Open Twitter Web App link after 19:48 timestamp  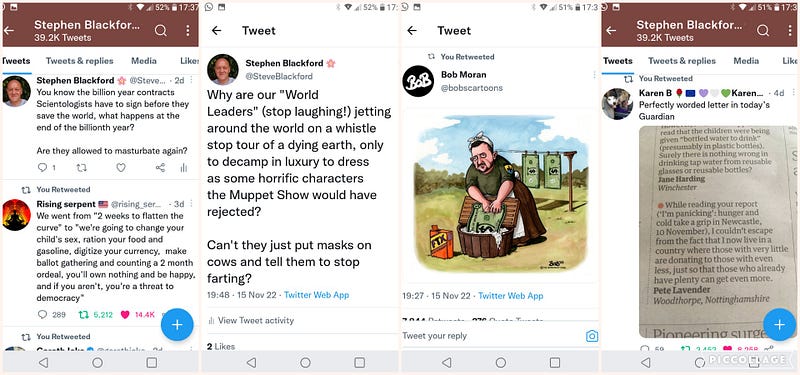pos(316,295)
